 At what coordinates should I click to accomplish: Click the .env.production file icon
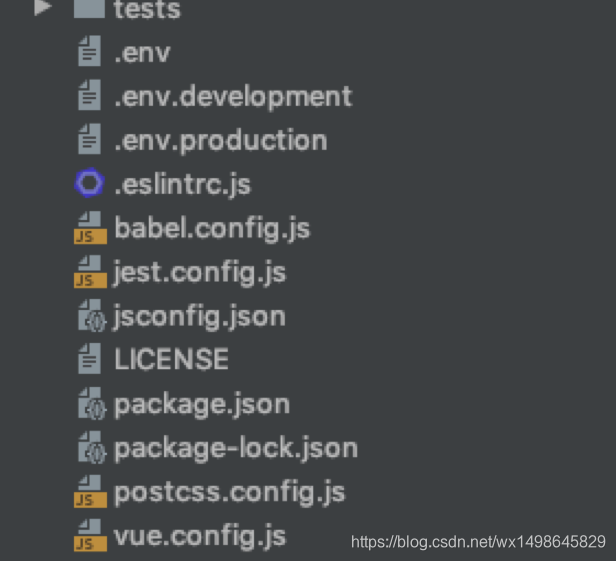(89, 139)
